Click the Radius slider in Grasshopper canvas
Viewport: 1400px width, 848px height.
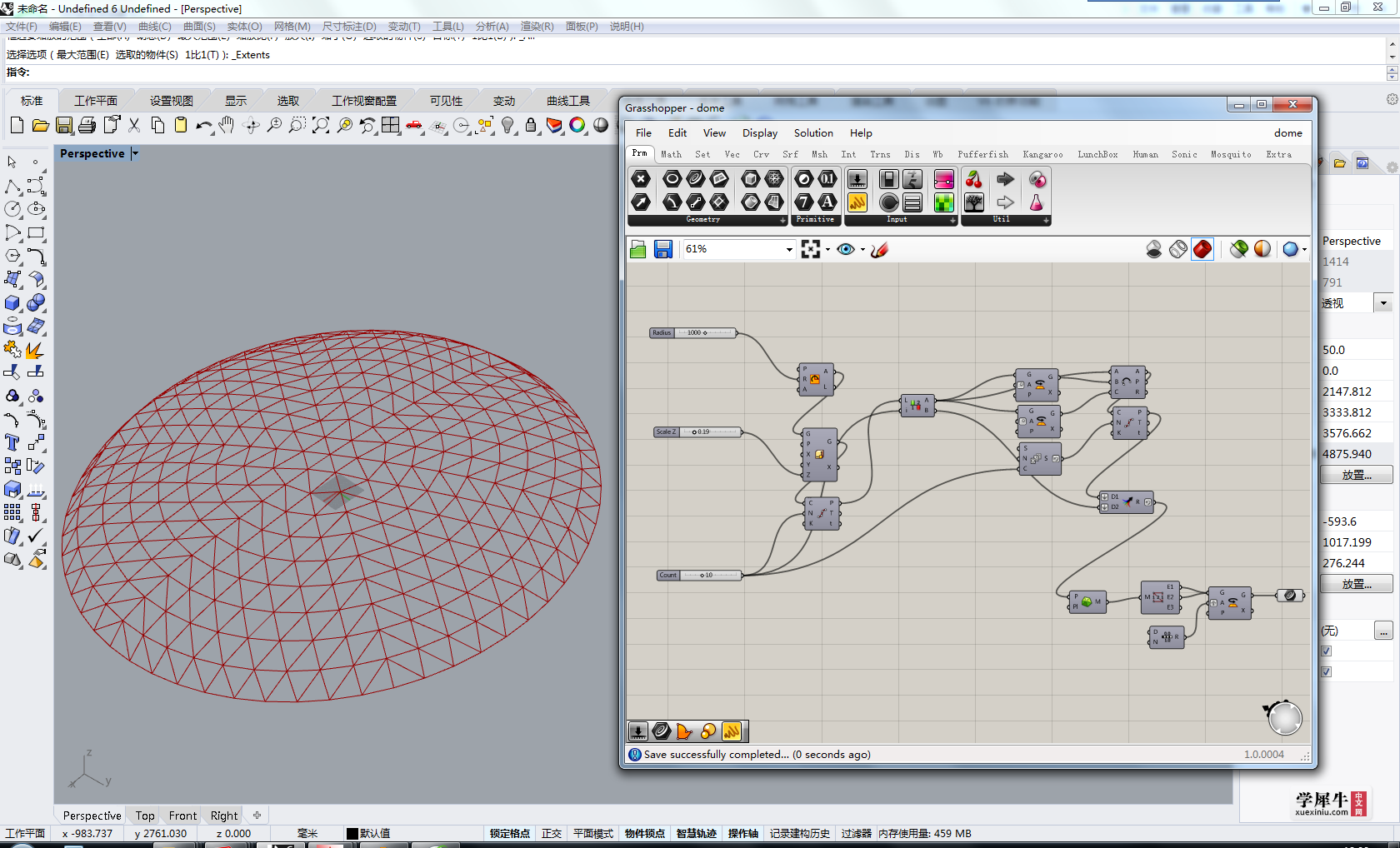pos(693,332)
